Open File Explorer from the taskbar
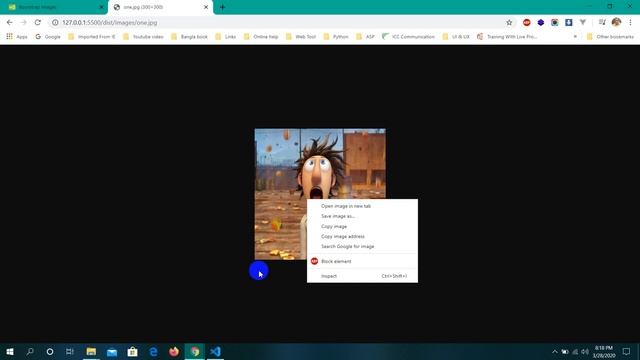Screen dimensions: 640x360 [91, 351]
